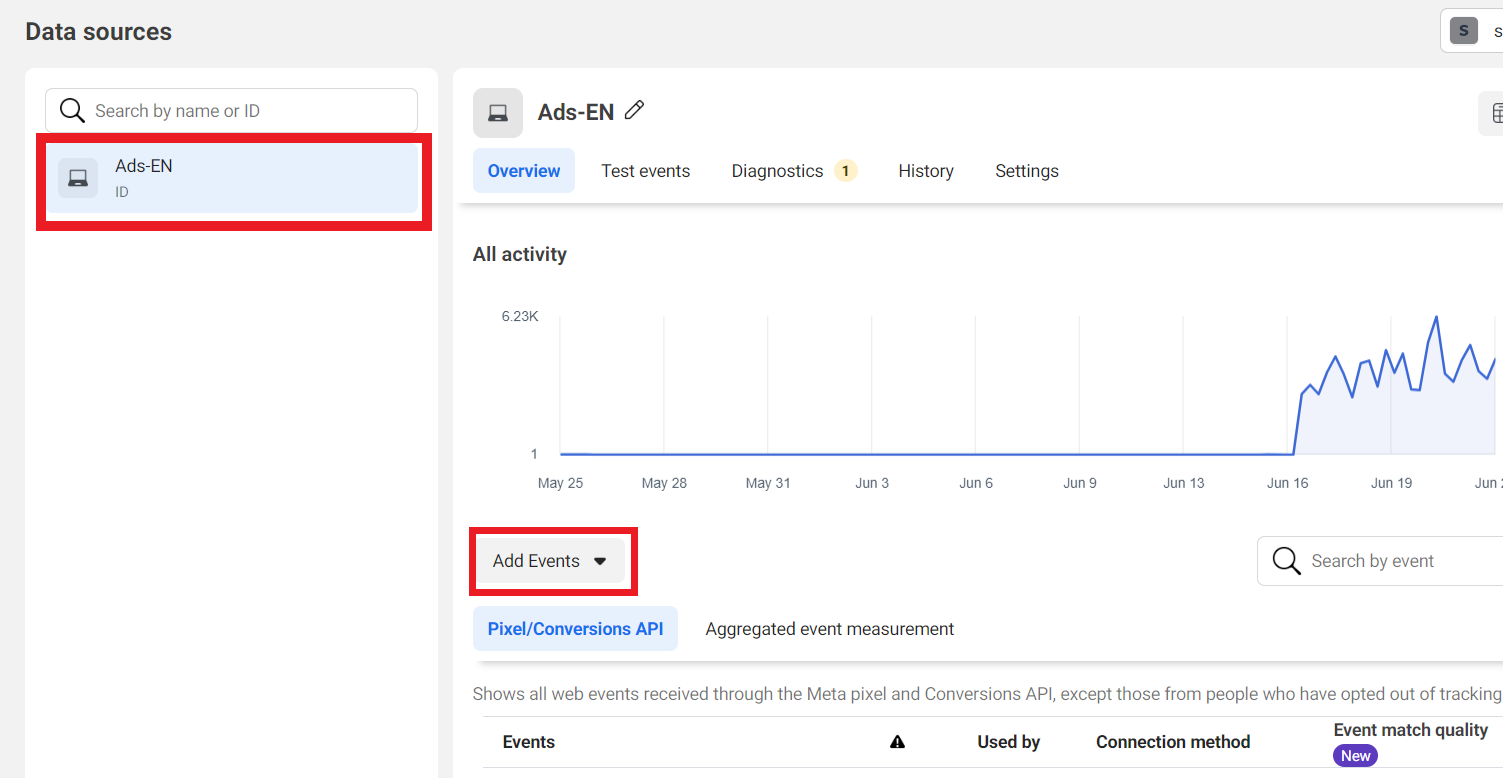Viewport: 1503px width, 778px height.
Task: Select the Pixel/Conversions API tab
Action: (x=575, y=629)
